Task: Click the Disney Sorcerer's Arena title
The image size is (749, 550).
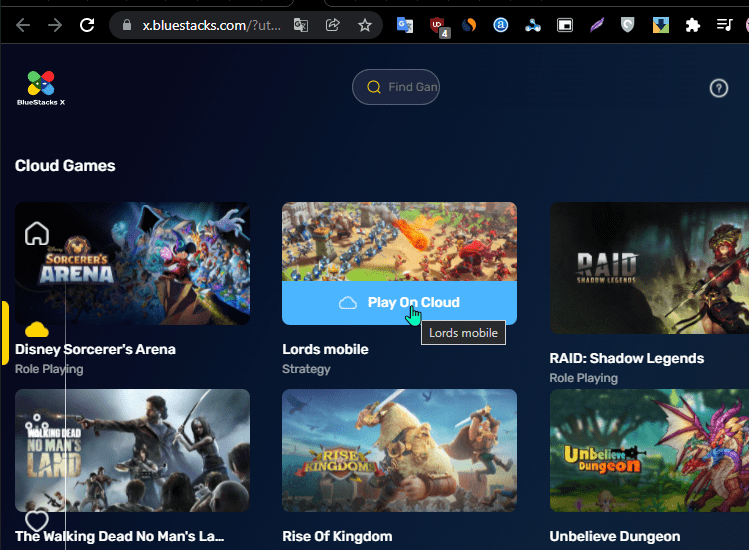Action: coord(95,349)
